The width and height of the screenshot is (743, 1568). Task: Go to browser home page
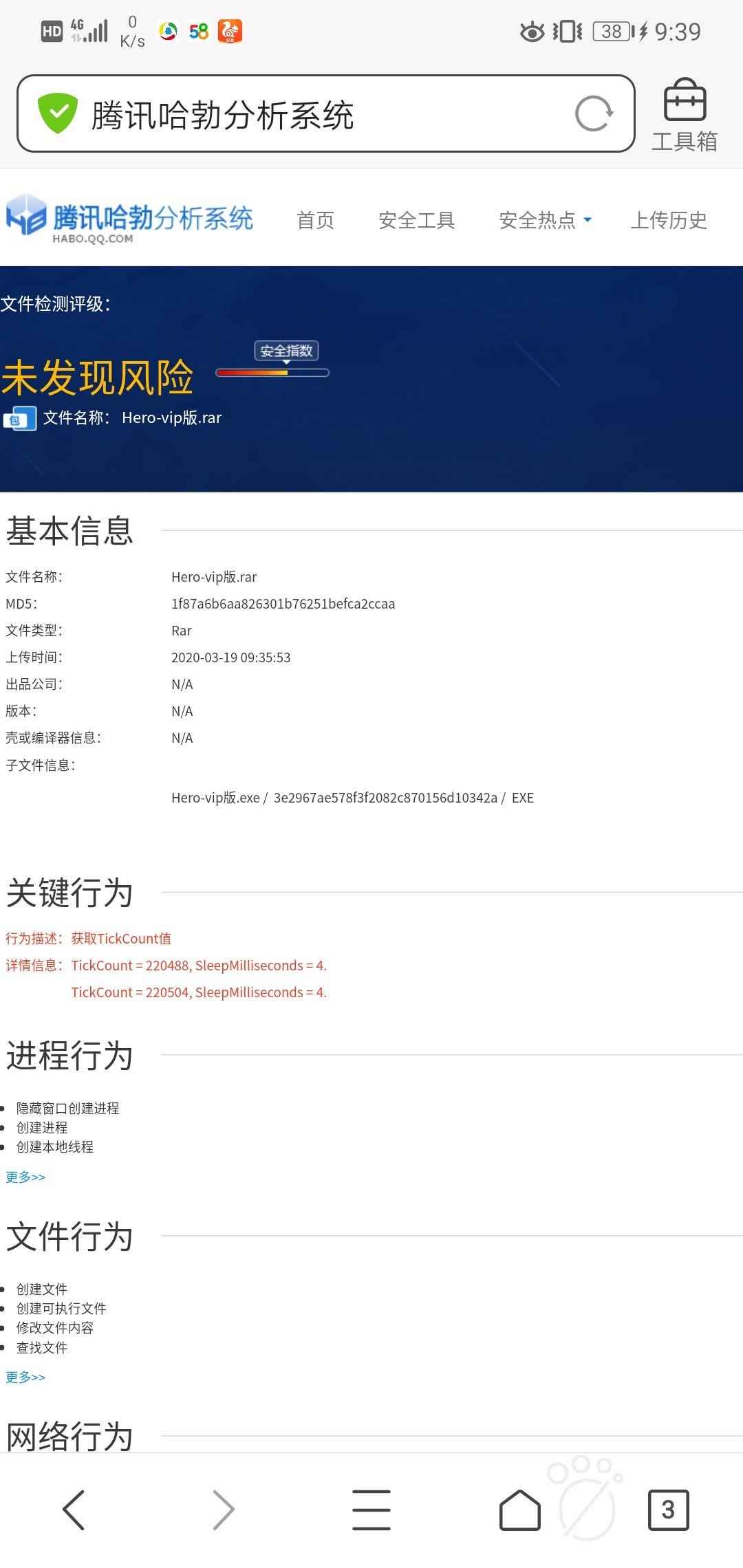point(519,1510)
